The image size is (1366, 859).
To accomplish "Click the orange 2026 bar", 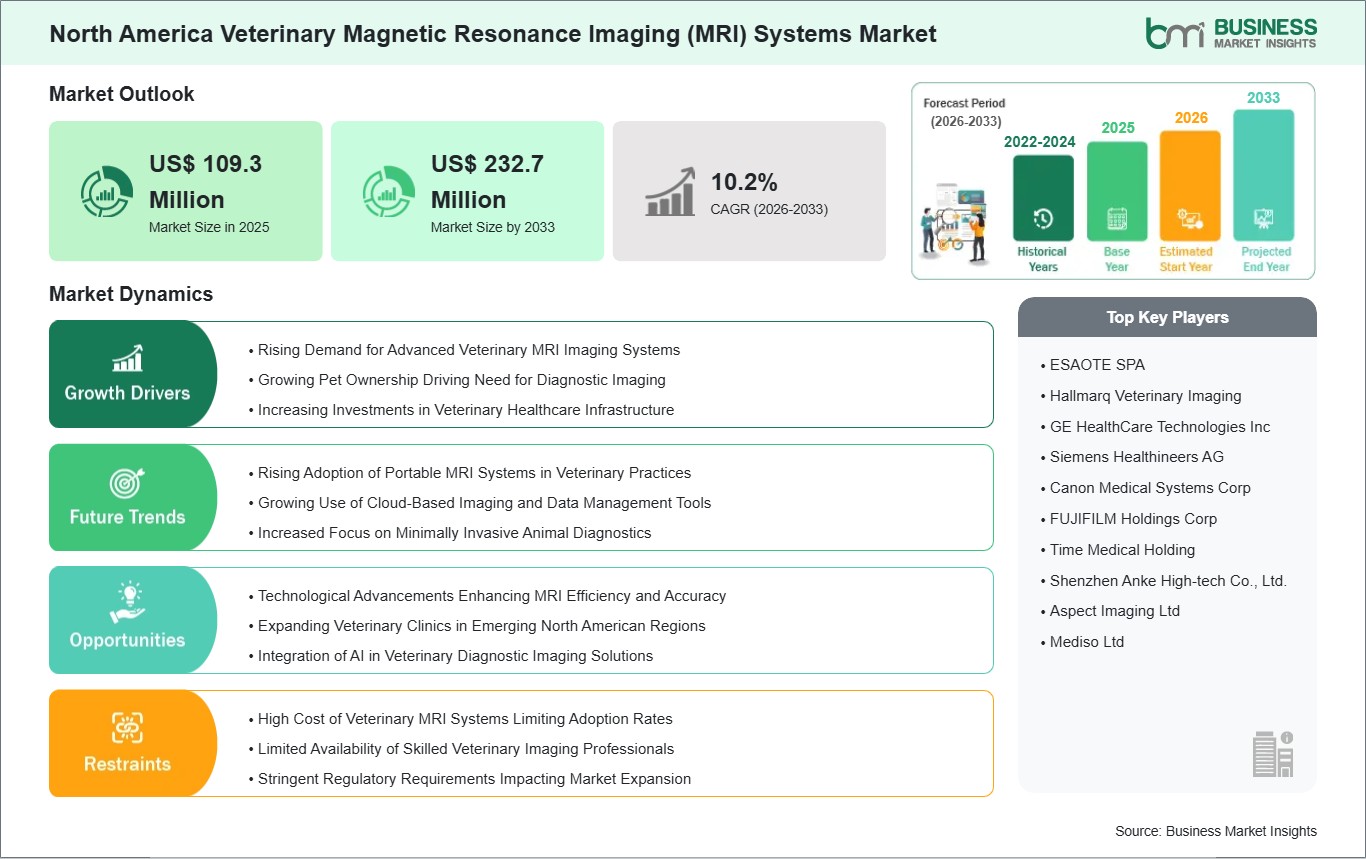I will point(1190,186).
